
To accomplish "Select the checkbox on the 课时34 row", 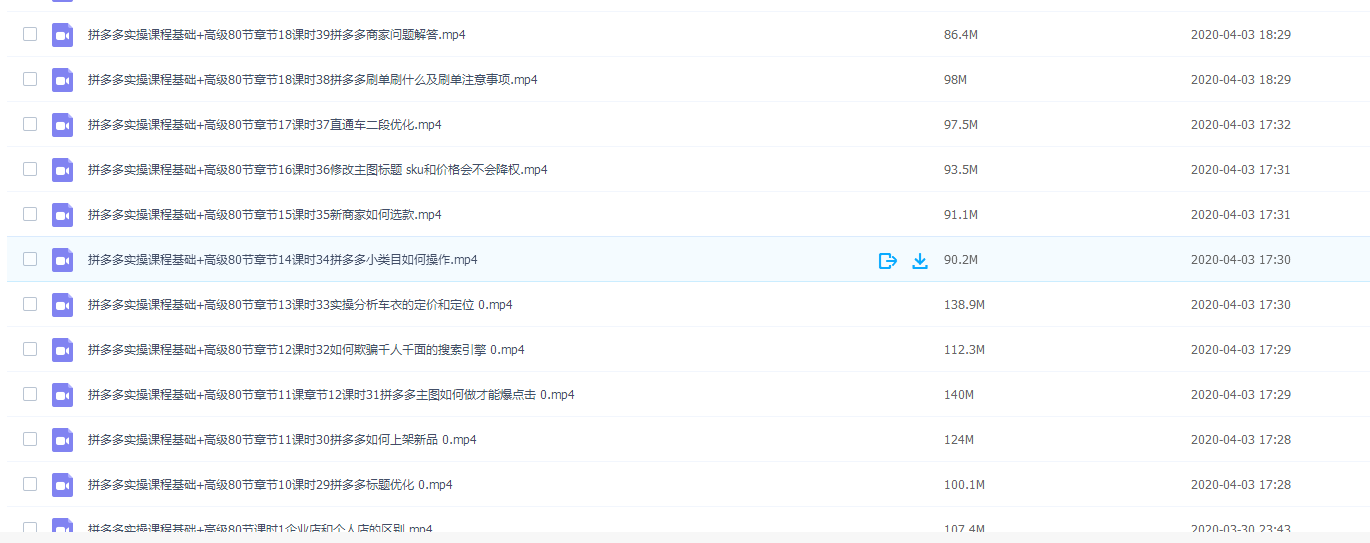I will 30,259.
